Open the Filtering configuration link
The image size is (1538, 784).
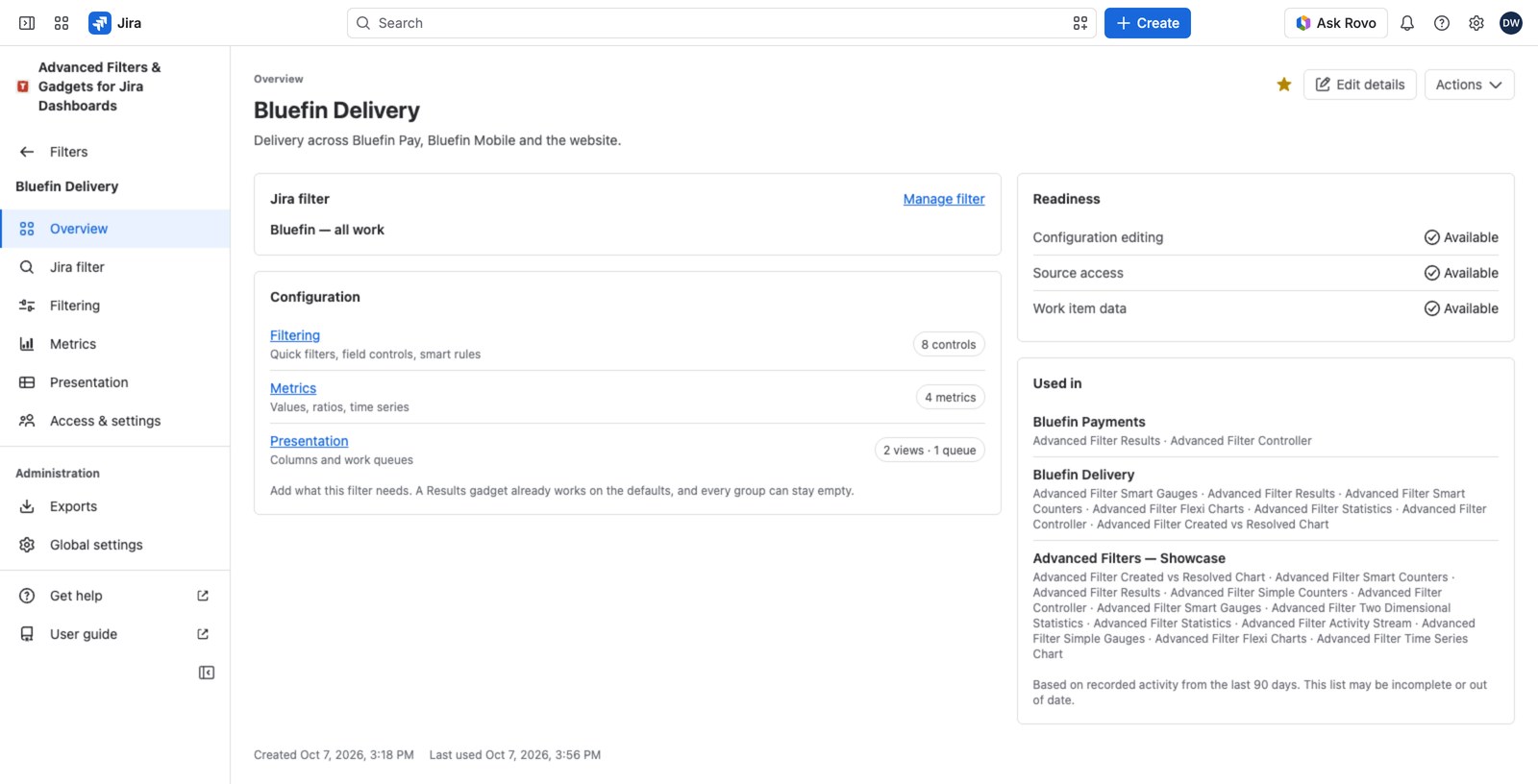[x=295, y=335]
